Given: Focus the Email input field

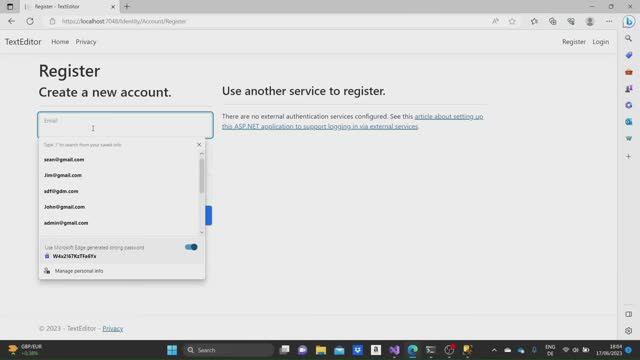Looking at the screenshot, I should click(125, 125).
